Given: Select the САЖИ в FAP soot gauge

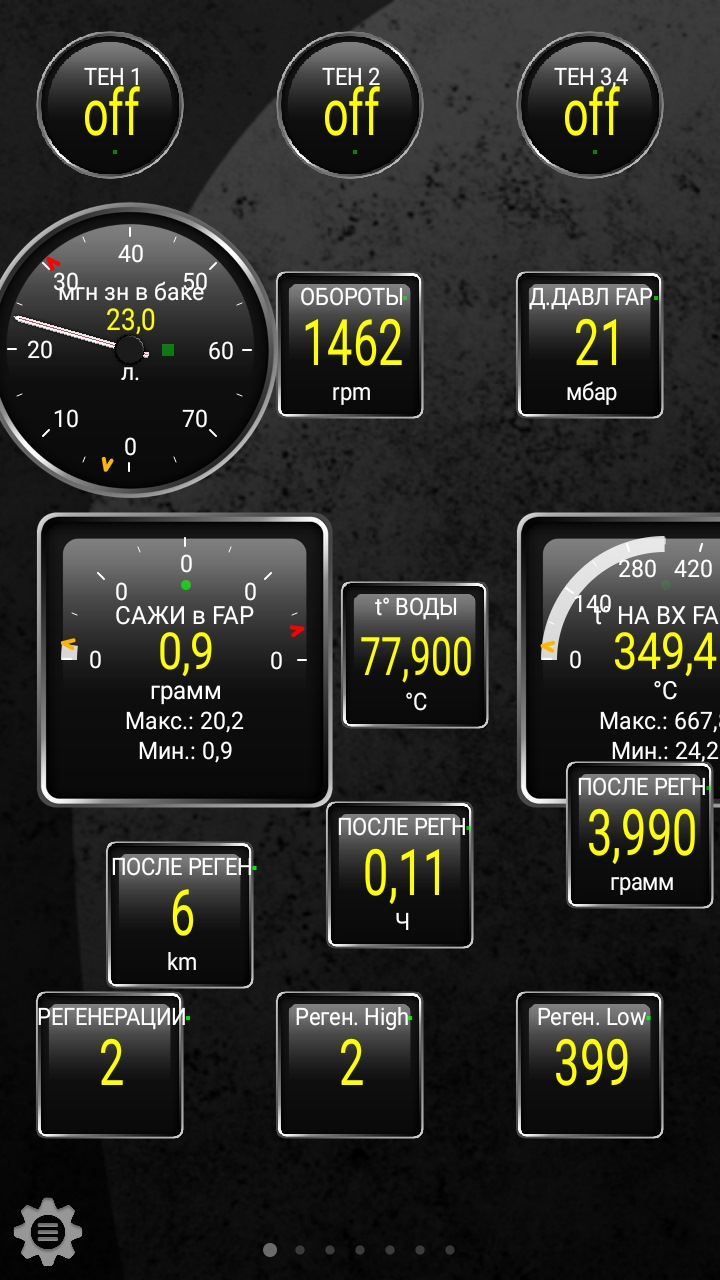Looking at the screenshot, I should 184,660.
